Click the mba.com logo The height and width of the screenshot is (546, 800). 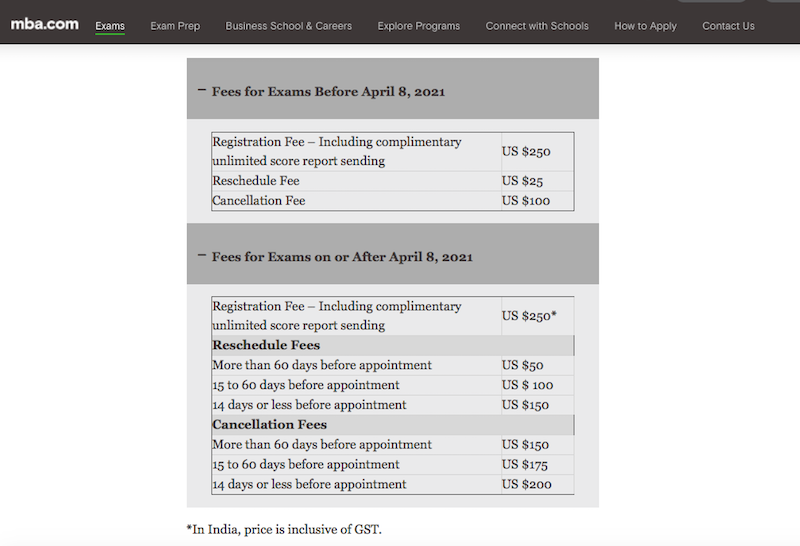44,25
